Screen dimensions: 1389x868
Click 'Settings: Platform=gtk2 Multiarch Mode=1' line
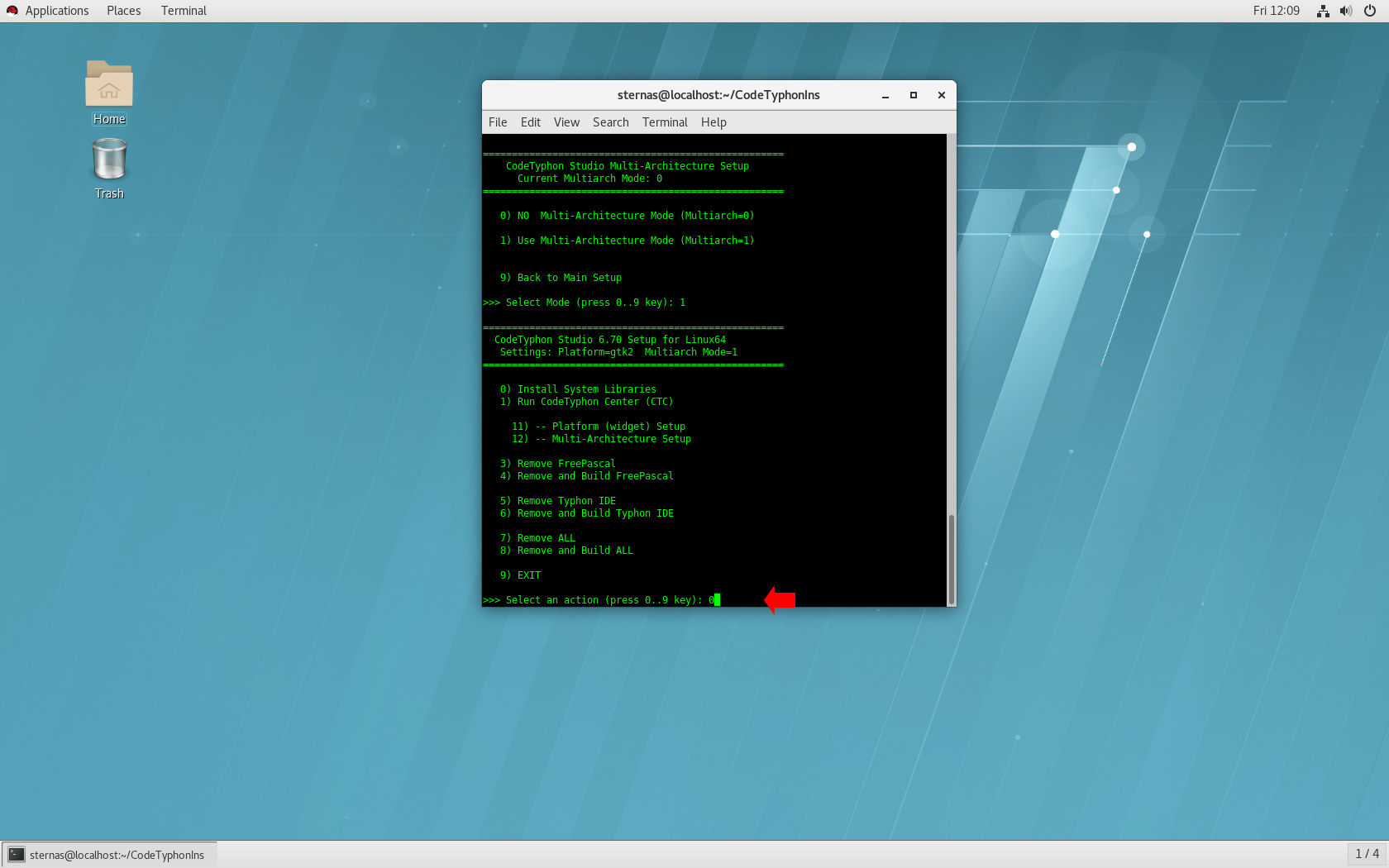pos(618,352)
